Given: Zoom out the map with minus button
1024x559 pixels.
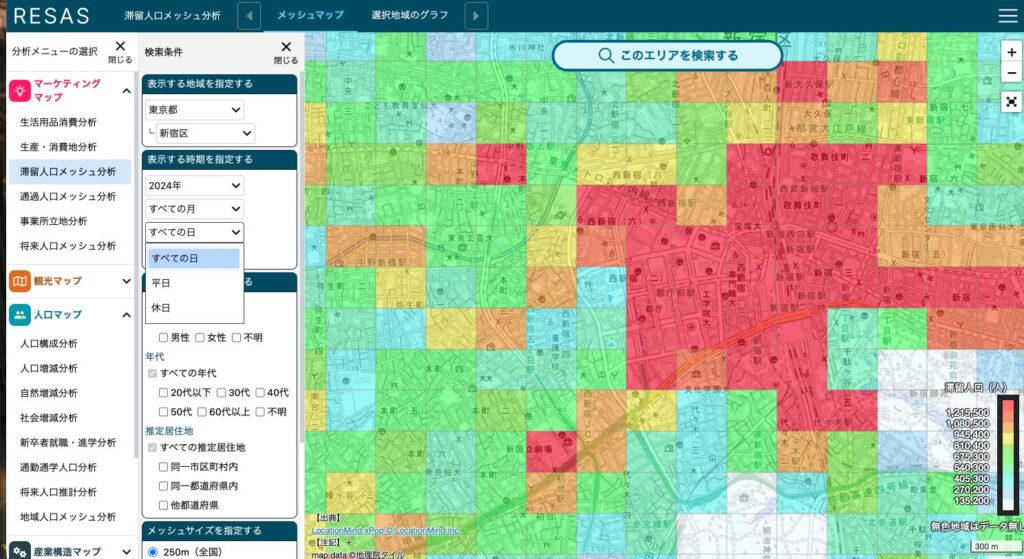Looking at the screenshot, I should click(x=1011, y=73).
